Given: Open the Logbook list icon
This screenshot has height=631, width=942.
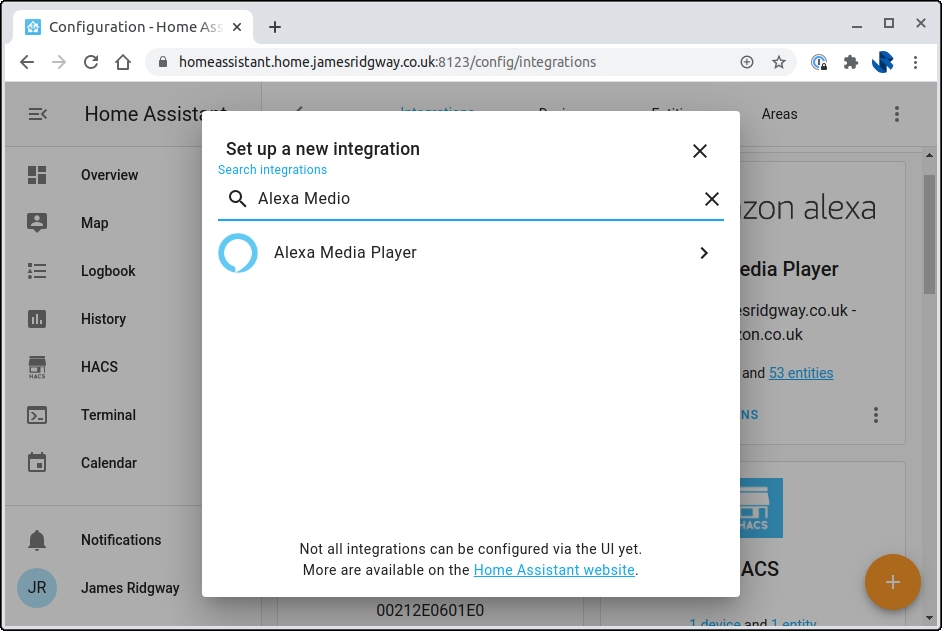Looking at the screenshot, I should click(37, 271).
